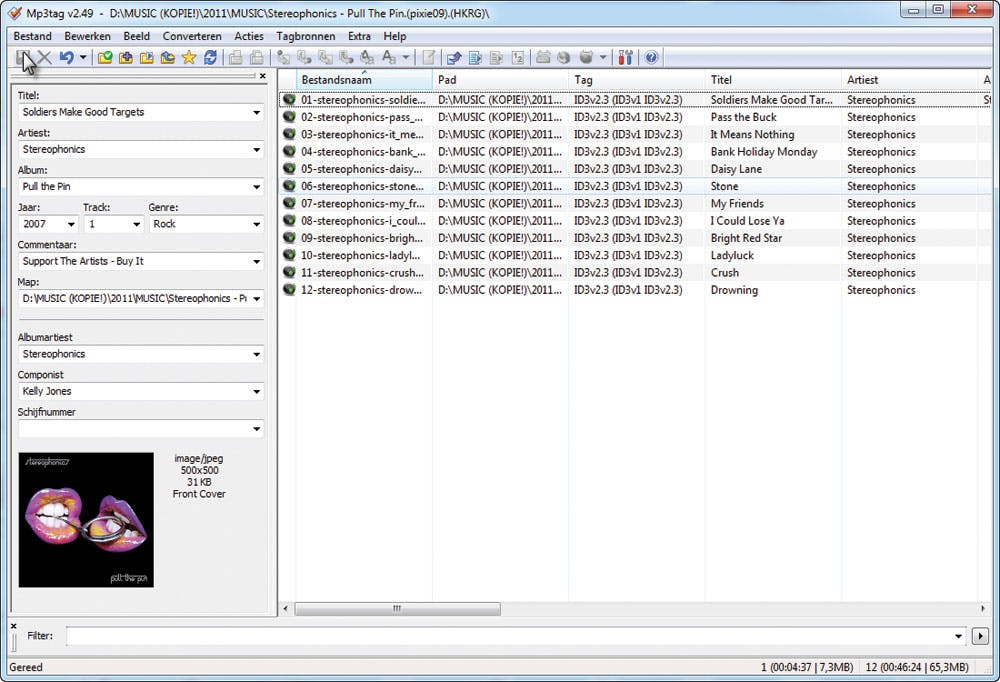
Task: Click the Save tag toolbar icon
Action: coord(23,57)
